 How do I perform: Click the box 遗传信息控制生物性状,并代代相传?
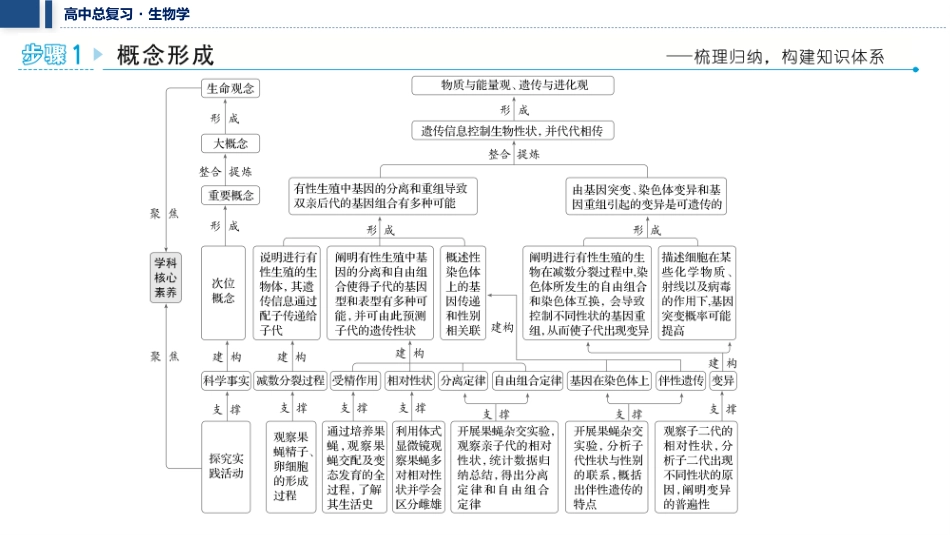point(513,131)
